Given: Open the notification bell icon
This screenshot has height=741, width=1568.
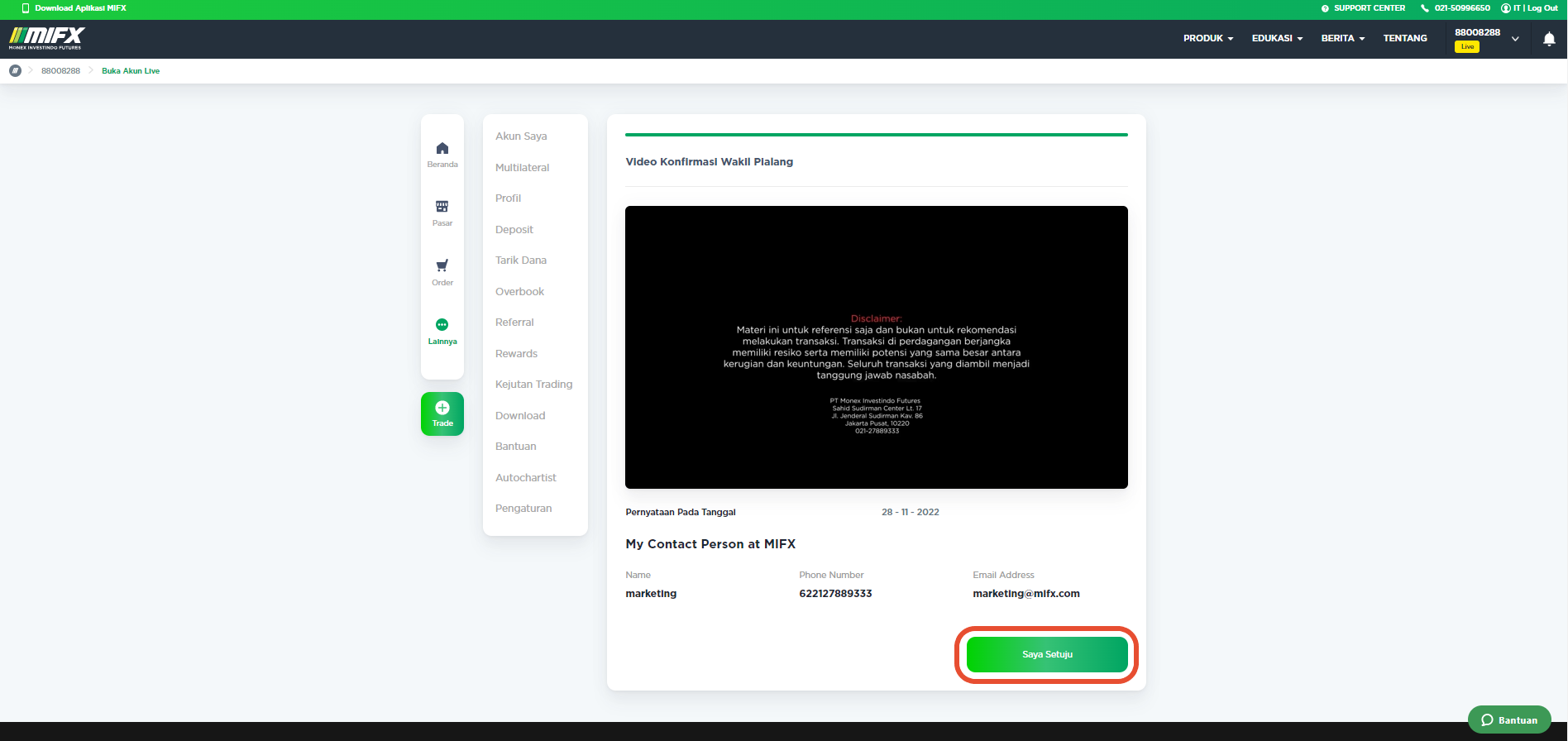Looking at the screenshot, I should coord(1549,39).
